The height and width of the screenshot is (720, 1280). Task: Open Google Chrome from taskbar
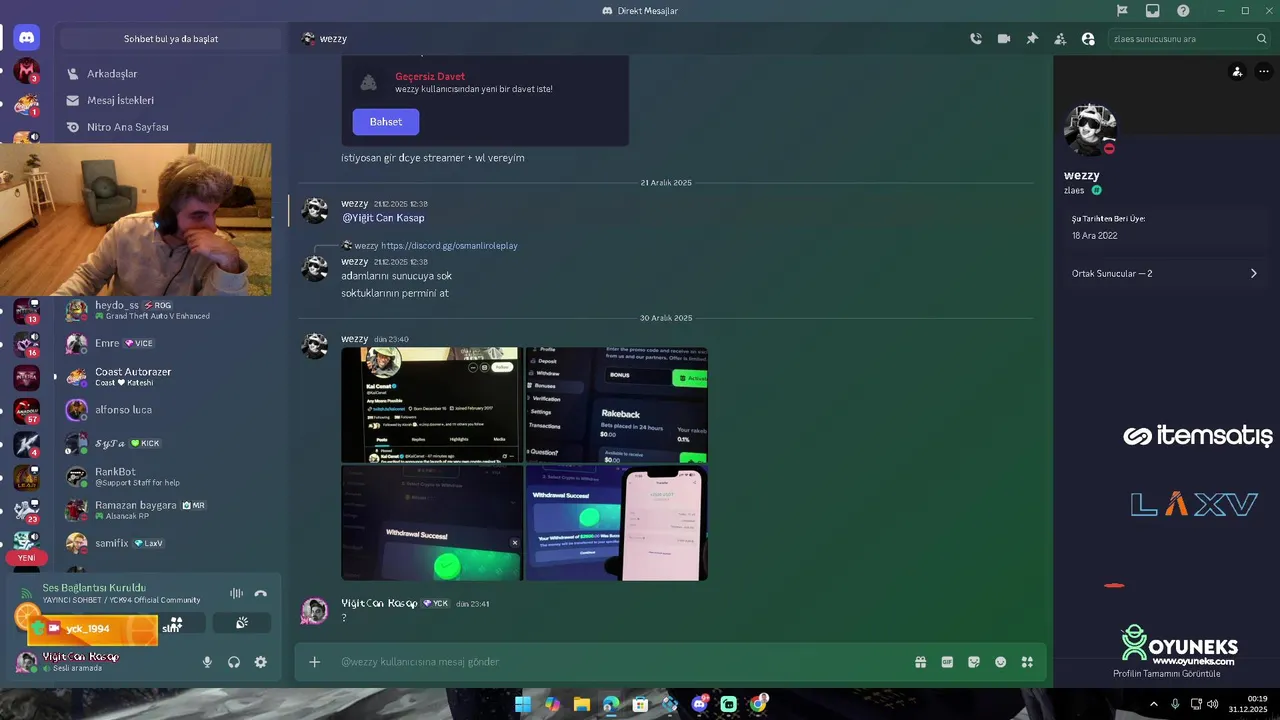click(758, 704)
